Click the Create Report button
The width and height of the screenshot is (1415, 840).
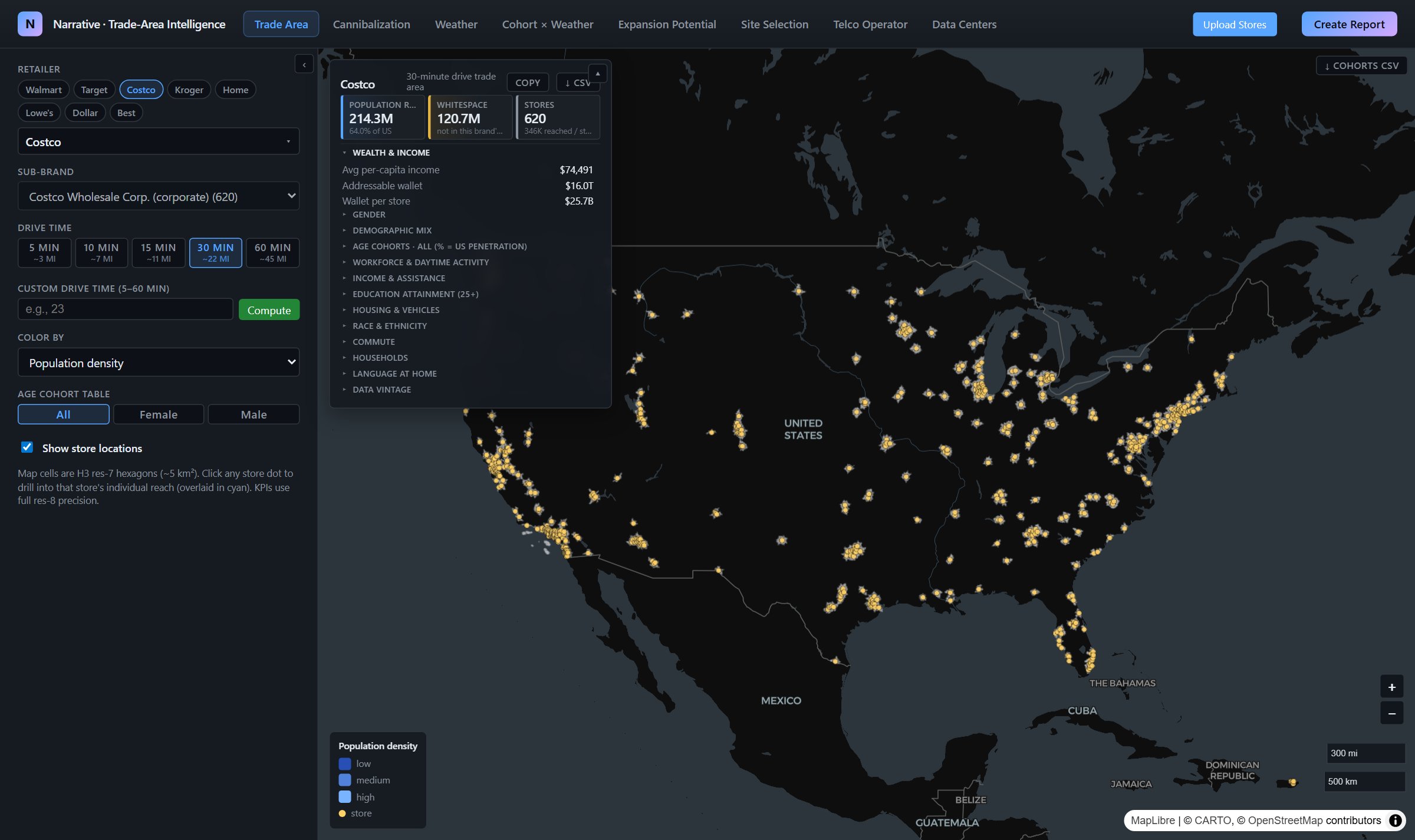click(1349, 24)
